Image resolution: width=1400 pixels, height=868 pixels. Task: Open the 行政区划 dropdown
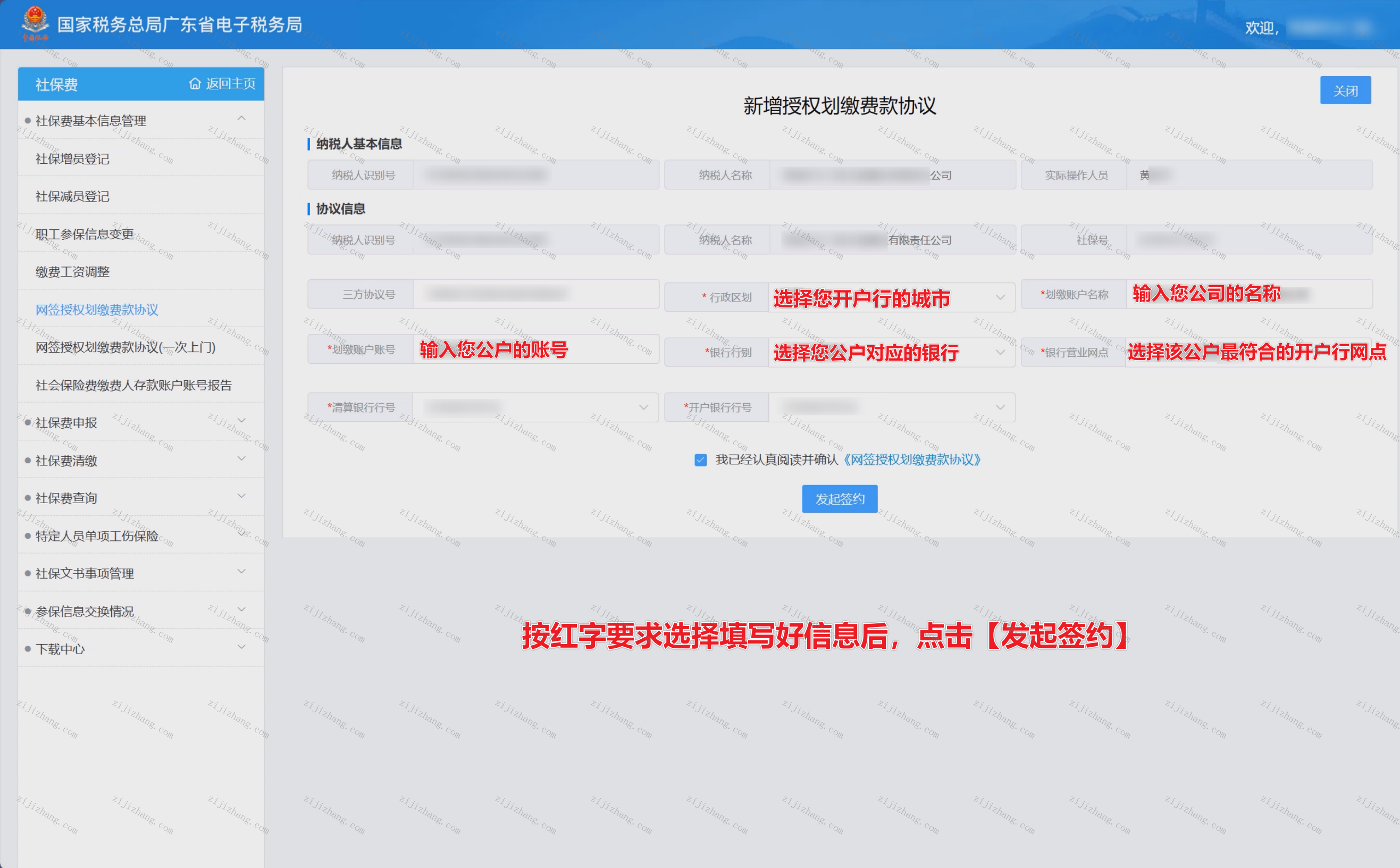[892, 297]
